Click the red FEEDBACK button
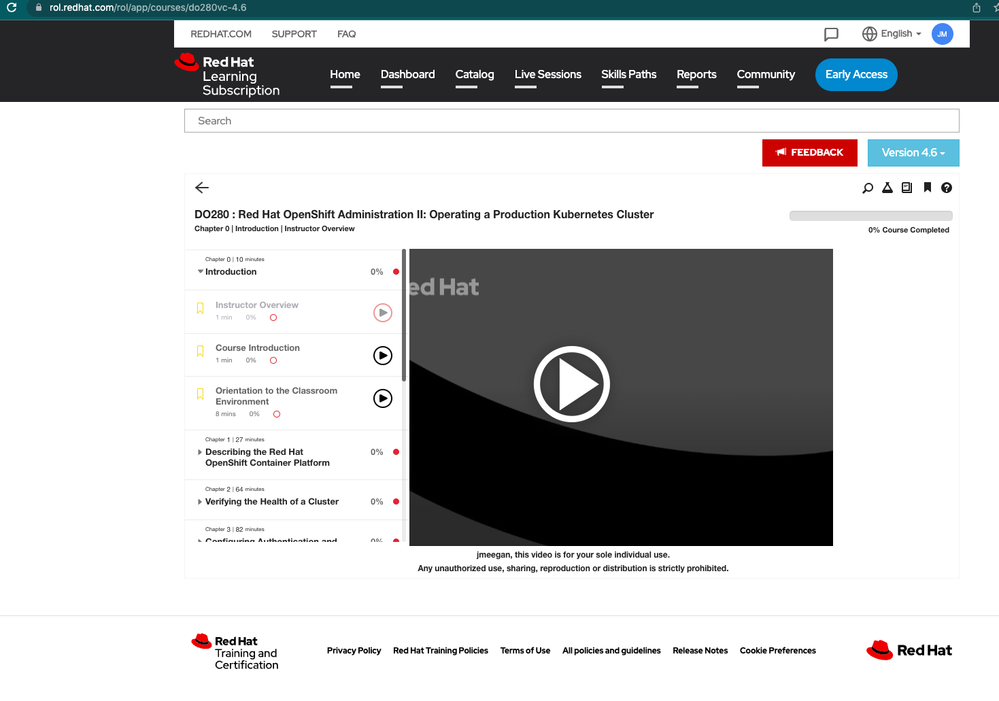999x701 pixels. click(x=809, y=153)
